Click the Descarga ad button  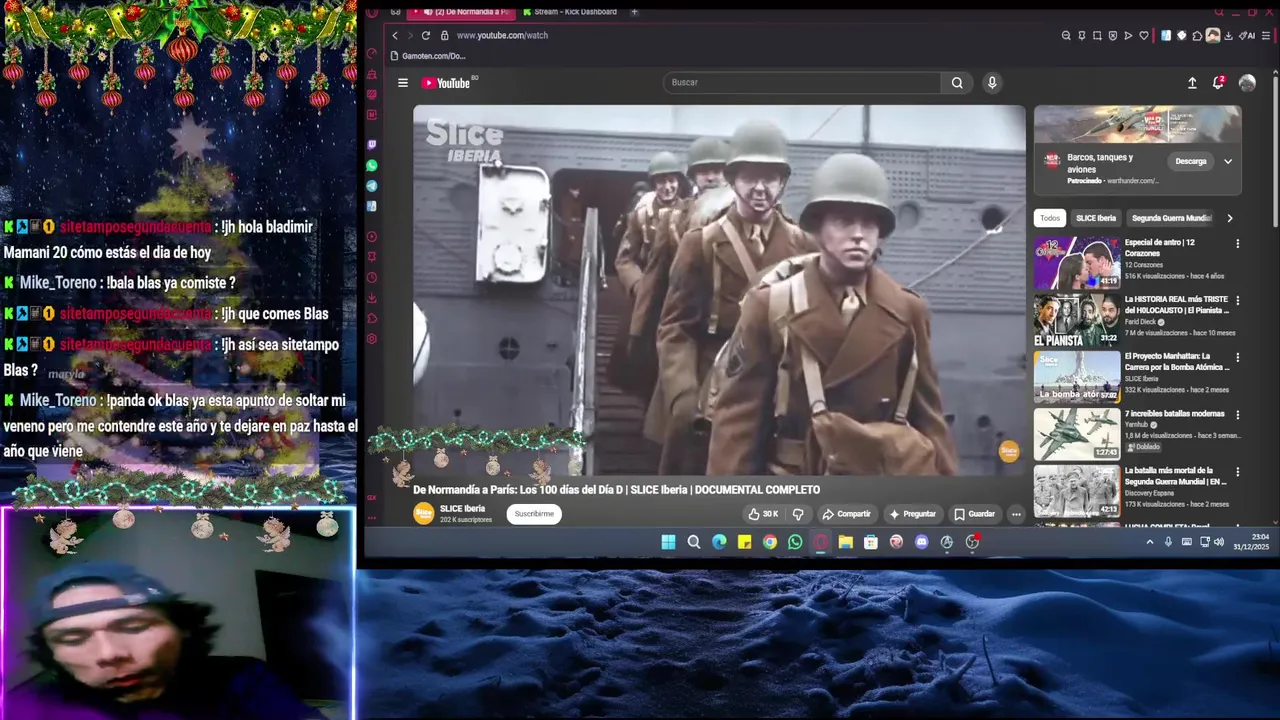click(1191, 161)
